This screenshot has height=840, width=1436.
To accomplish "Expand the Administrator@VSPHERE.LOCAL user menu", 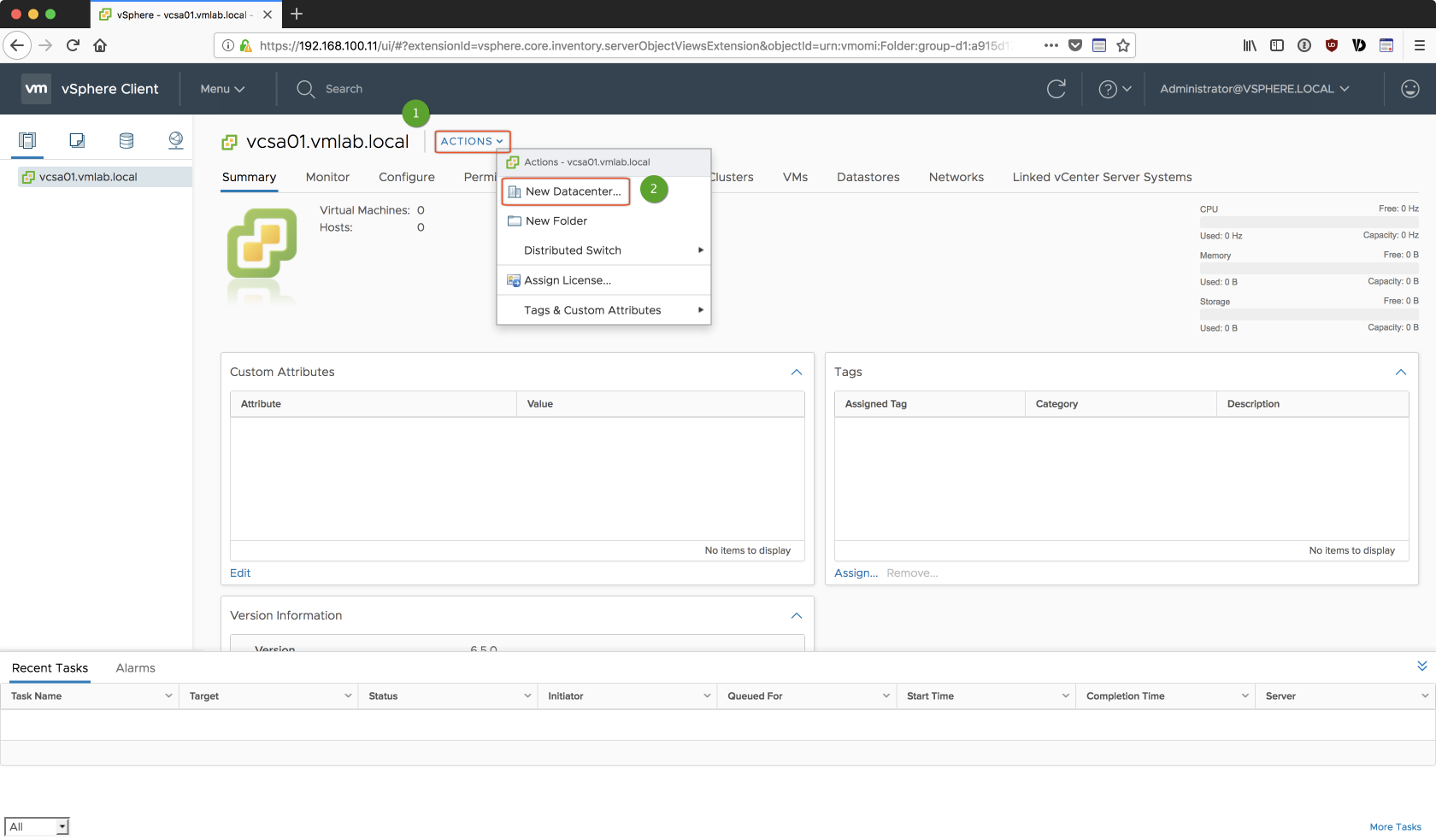I will [1254, 89].
